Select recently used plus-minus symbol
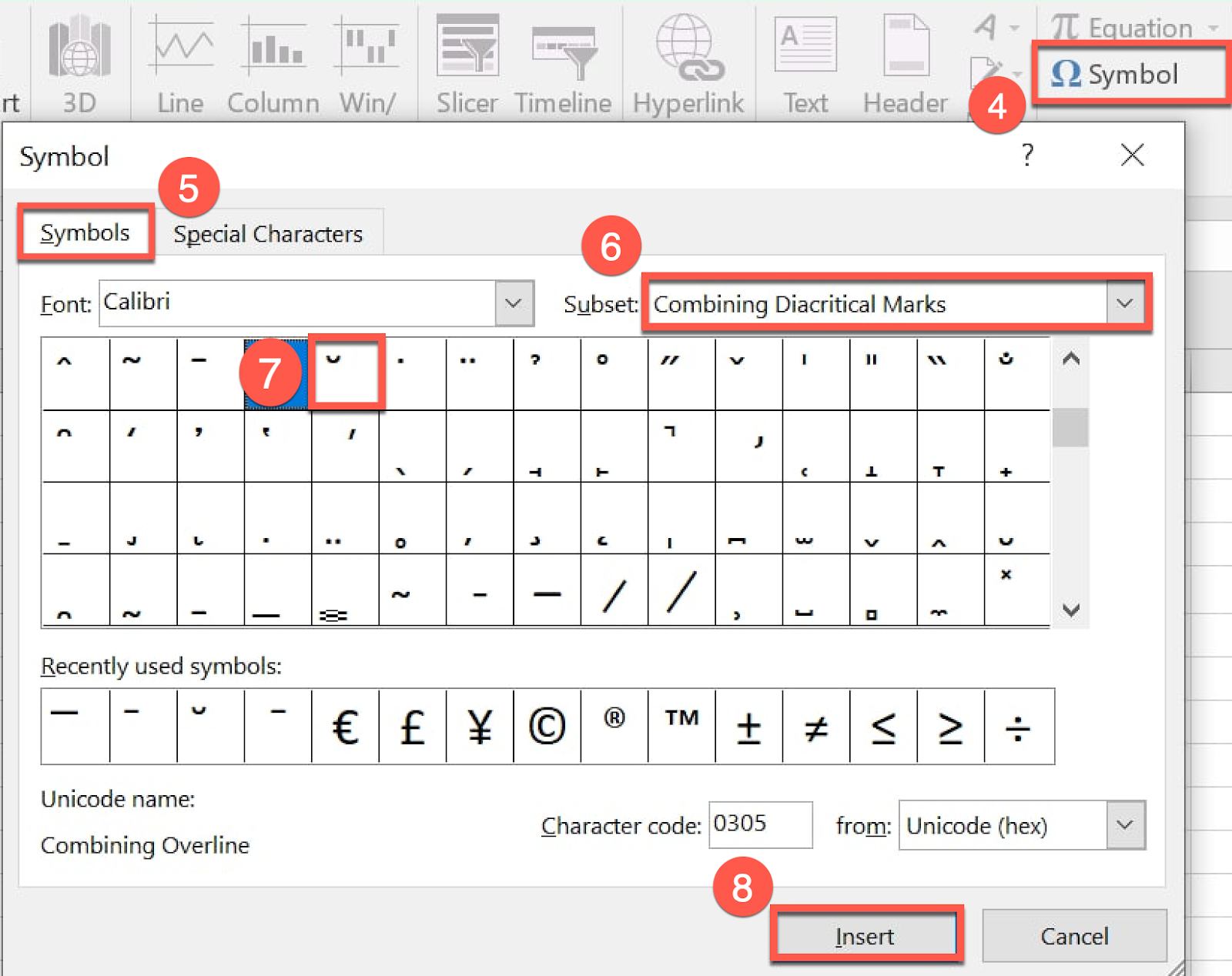 pos(748,727)
